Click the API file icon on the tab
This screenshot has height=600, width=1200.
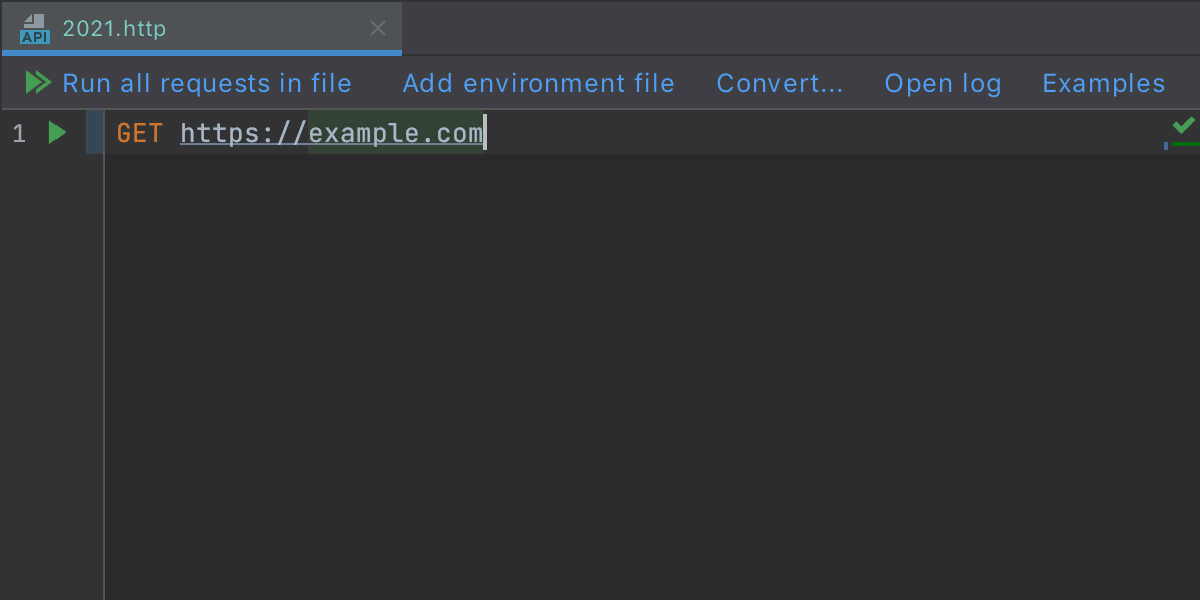[x=34, y=29]
